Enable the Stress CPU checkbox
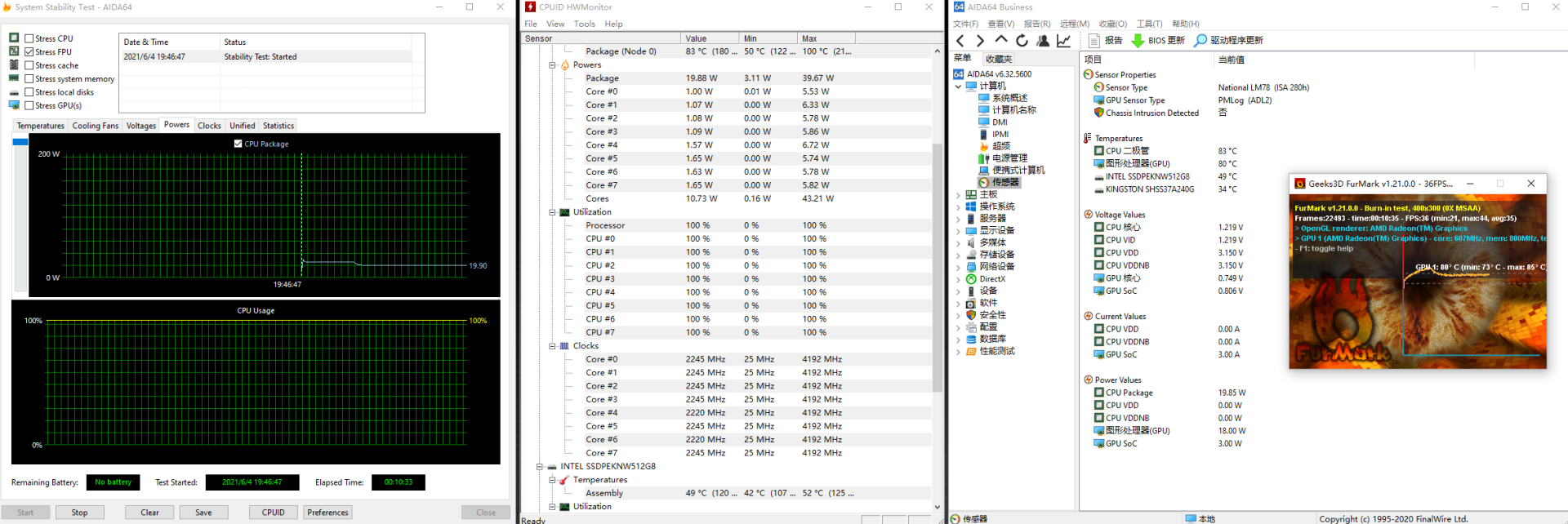The image size is (1568, 524). pyautogui.click(x=29, y=38)
